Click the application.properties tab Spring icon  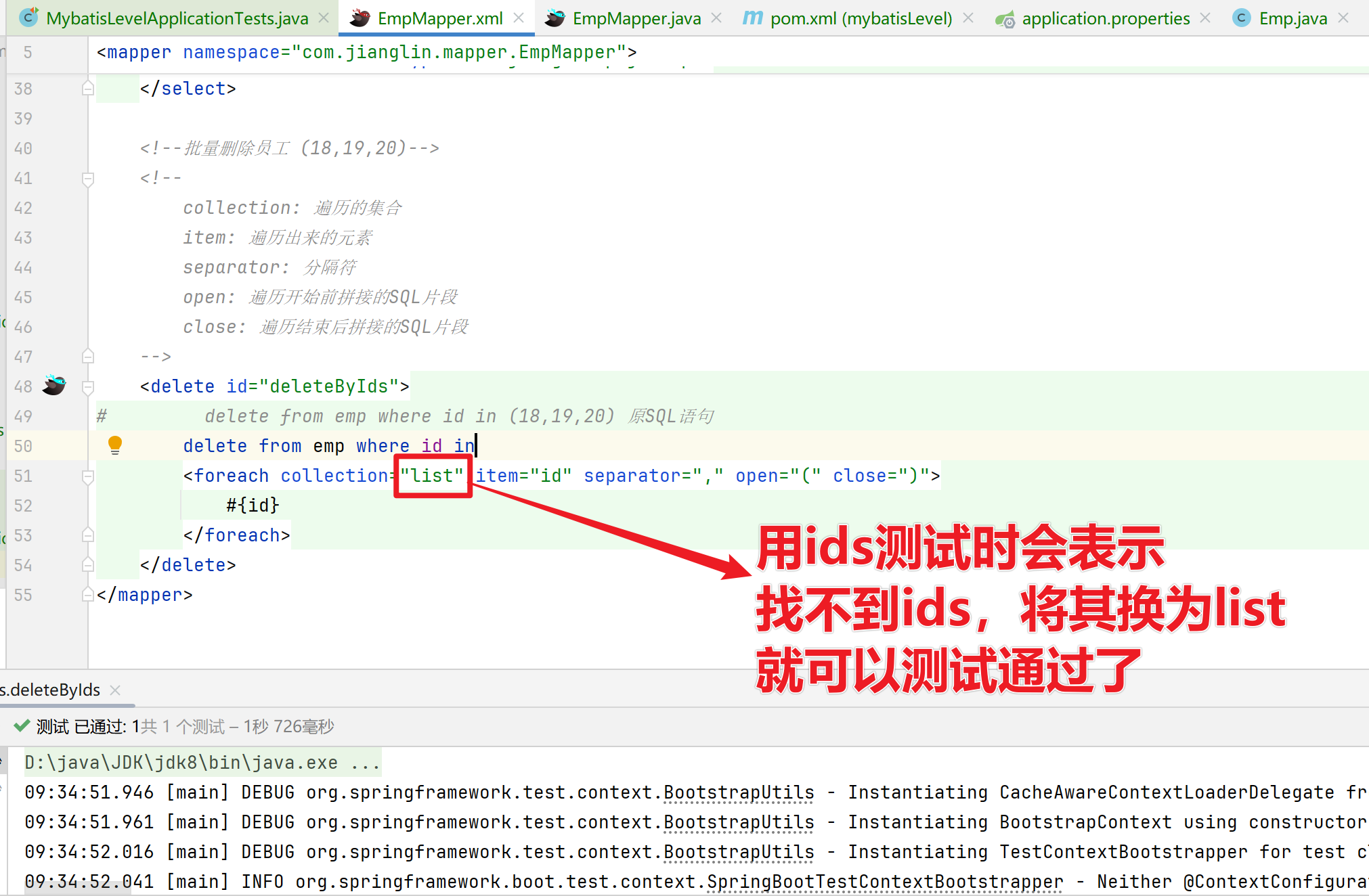(1005, 19)
